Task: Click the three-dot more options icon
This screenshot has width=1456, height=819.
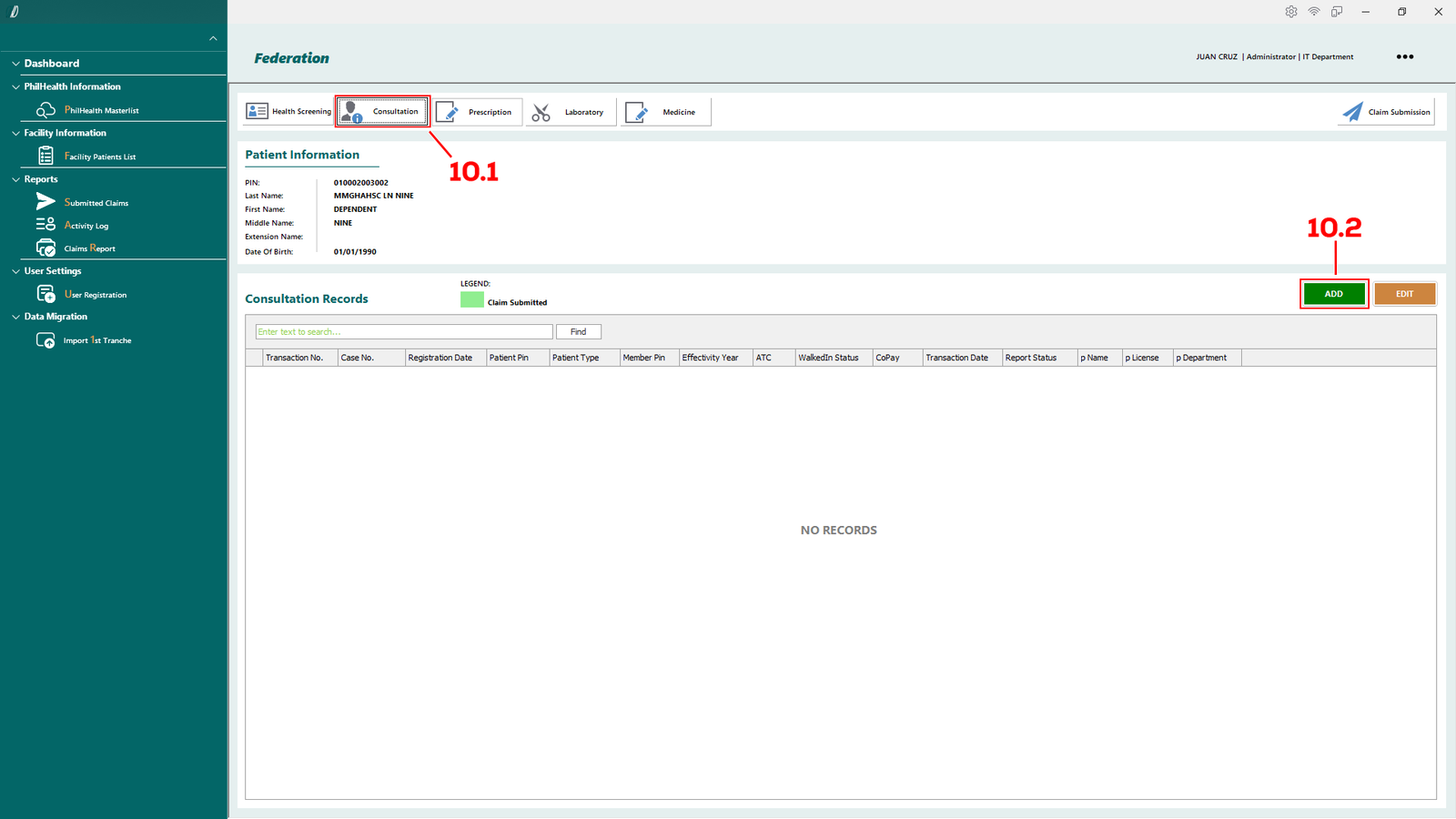Action: [x=1404, y=56]
